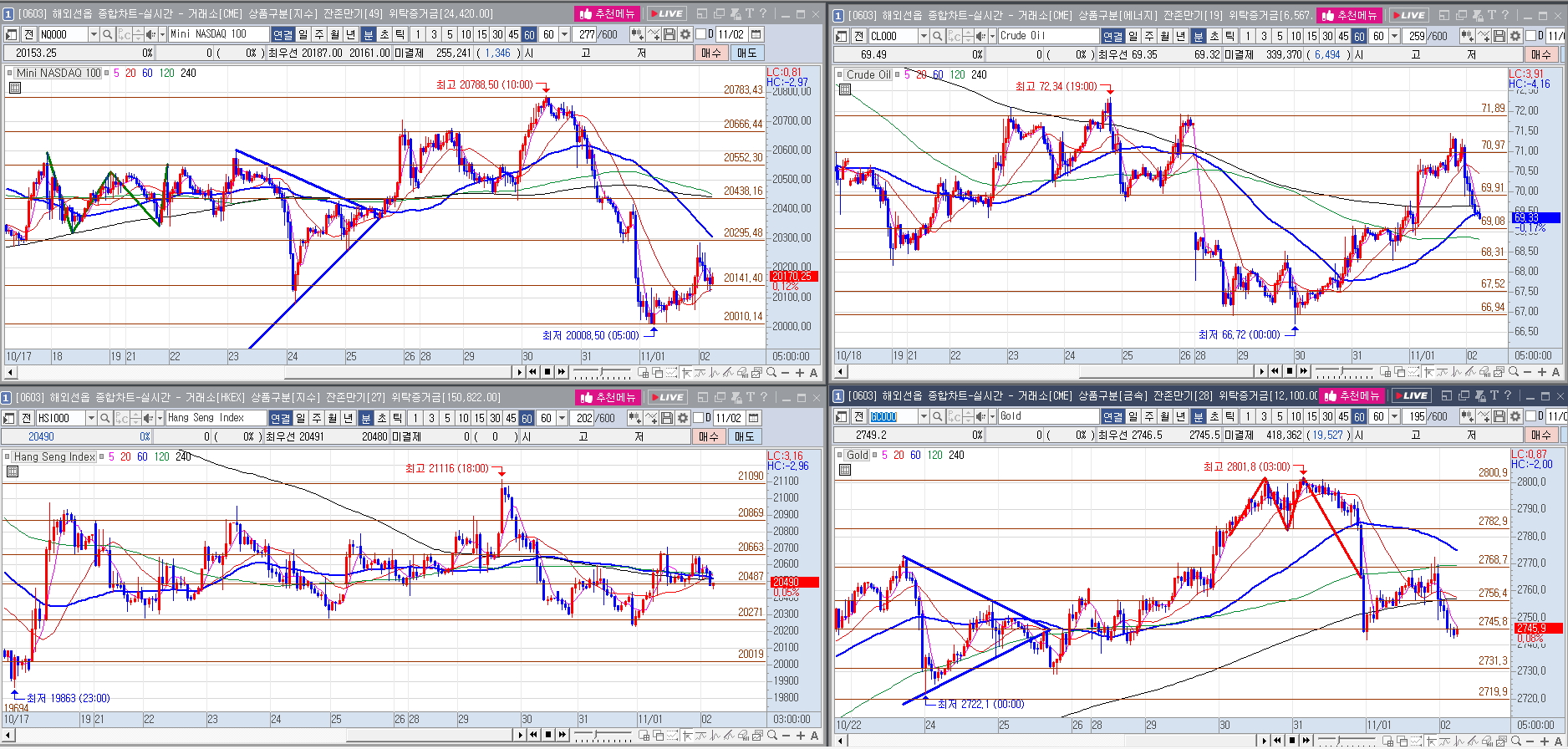
Task: Open calendar picker in Hang Seng window
Action: coord(753,417)
